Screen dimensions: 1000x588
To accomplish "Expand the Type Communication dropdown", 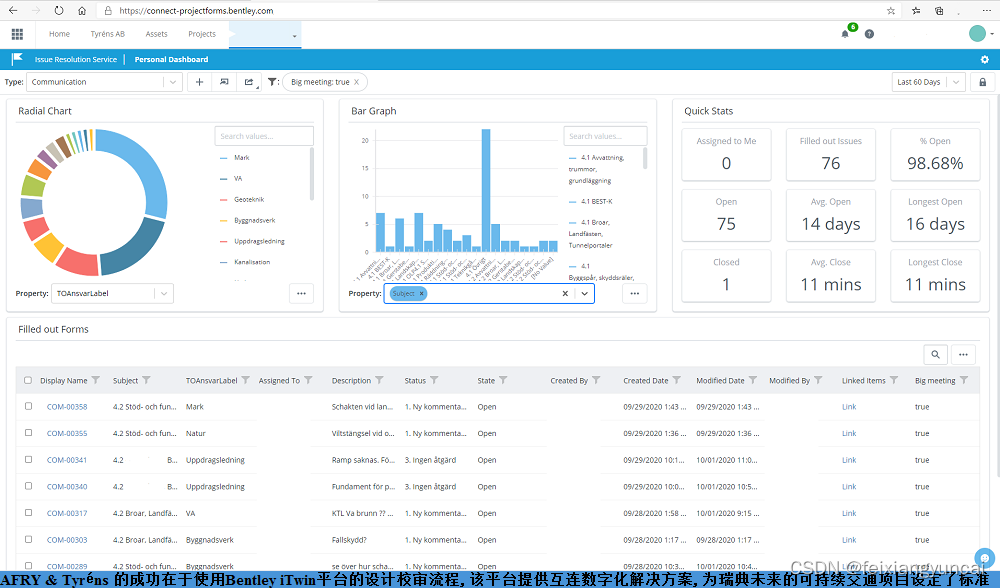I will click(x=172, y=82).
